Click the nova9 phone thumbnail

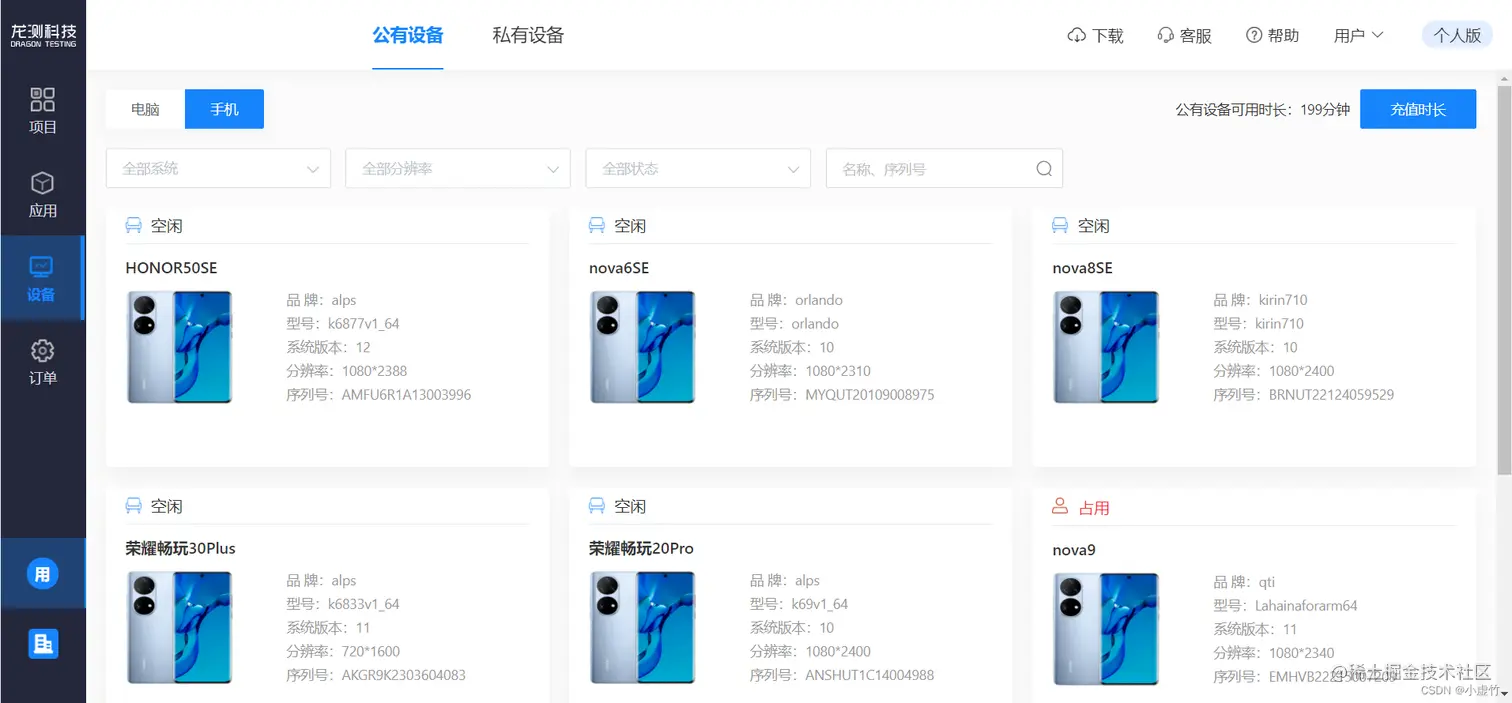click(x=1106, y=628)
